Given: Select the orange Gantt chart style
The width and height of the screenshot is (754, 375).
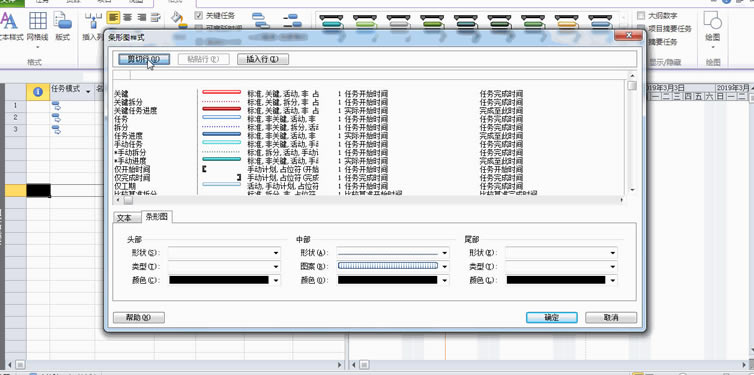Looking at the screenshot, I should click(566, 22).
